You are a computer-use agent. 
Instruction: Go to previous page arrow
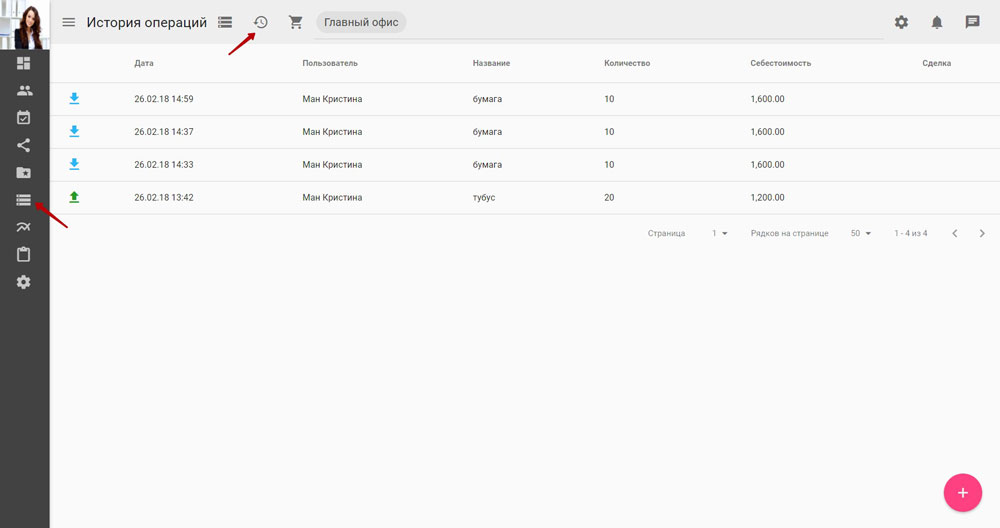click(955, 233)
